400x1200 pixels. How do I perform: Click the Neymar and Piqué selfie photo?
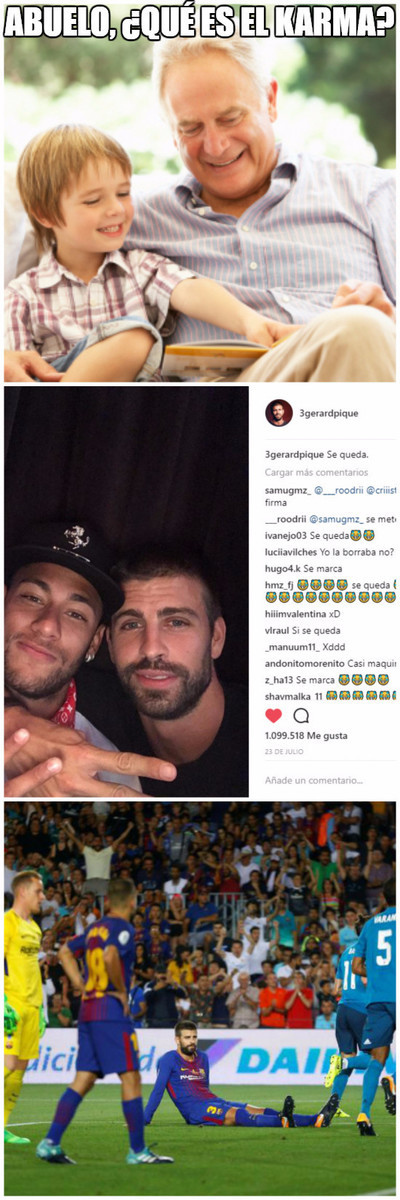[126, 591]
